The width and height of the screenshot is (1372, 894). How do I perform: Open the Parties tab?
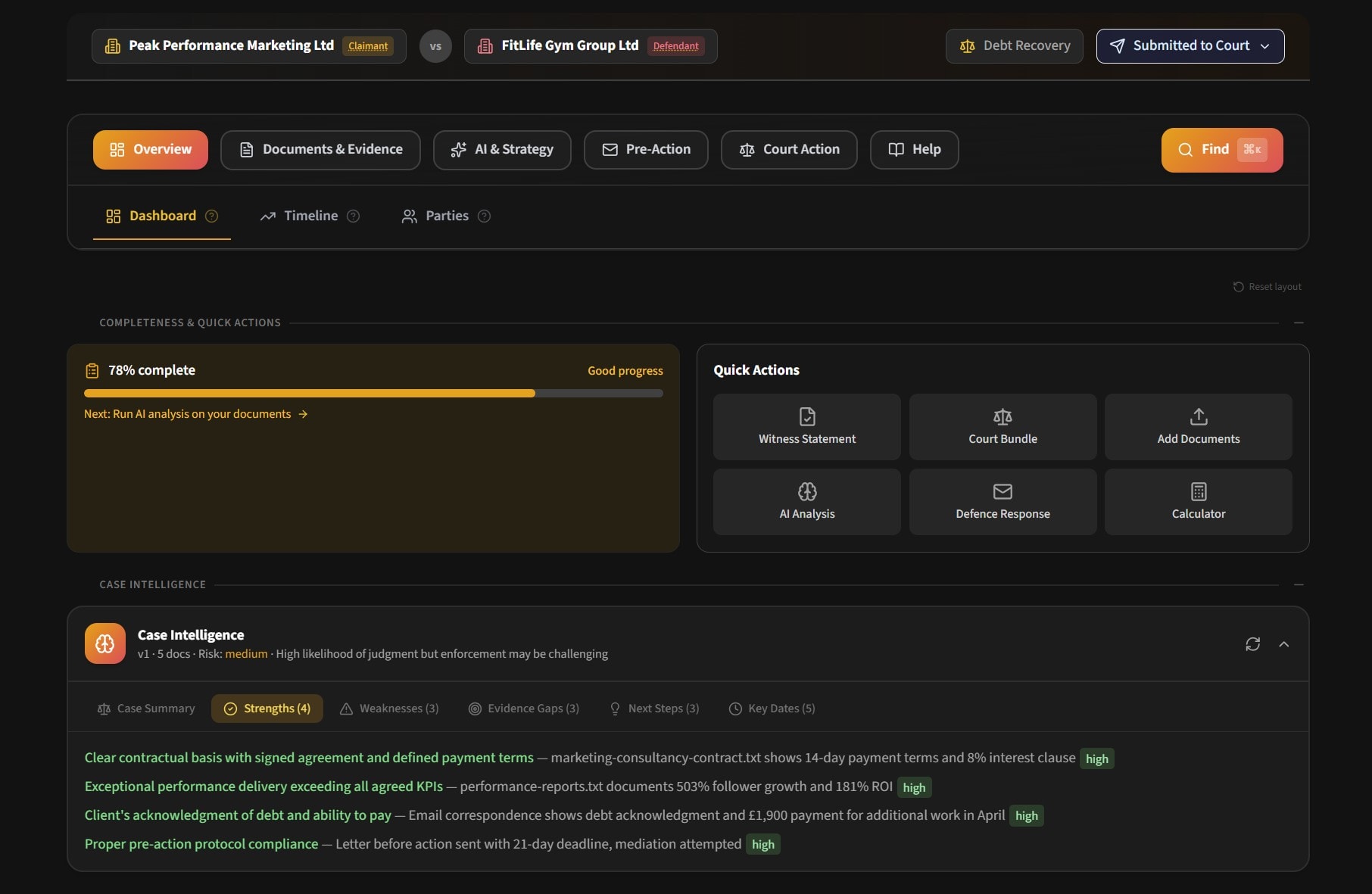tap(446, 216)
